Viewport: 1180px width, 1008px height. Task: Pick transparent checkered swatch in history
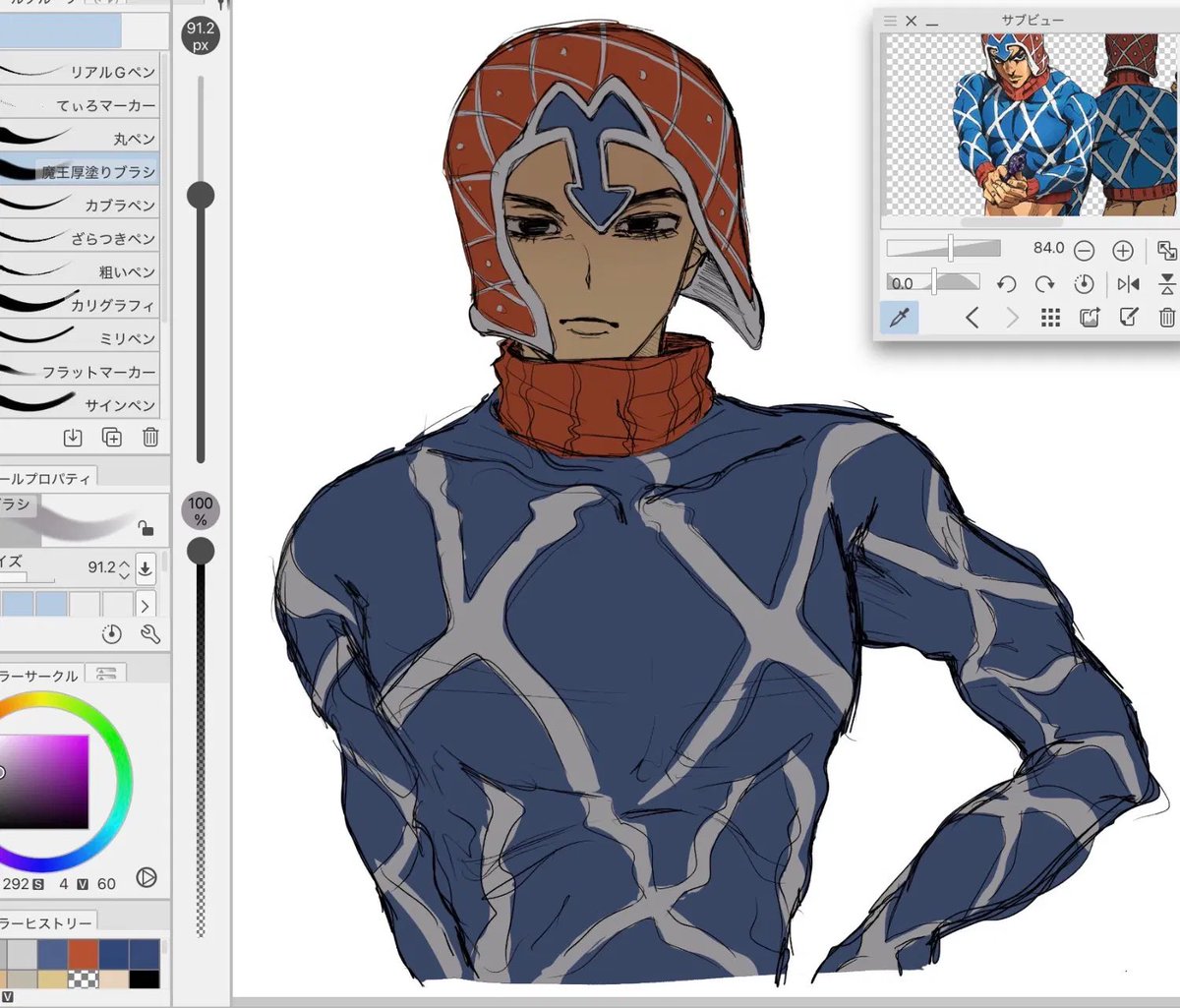[84, 979]
